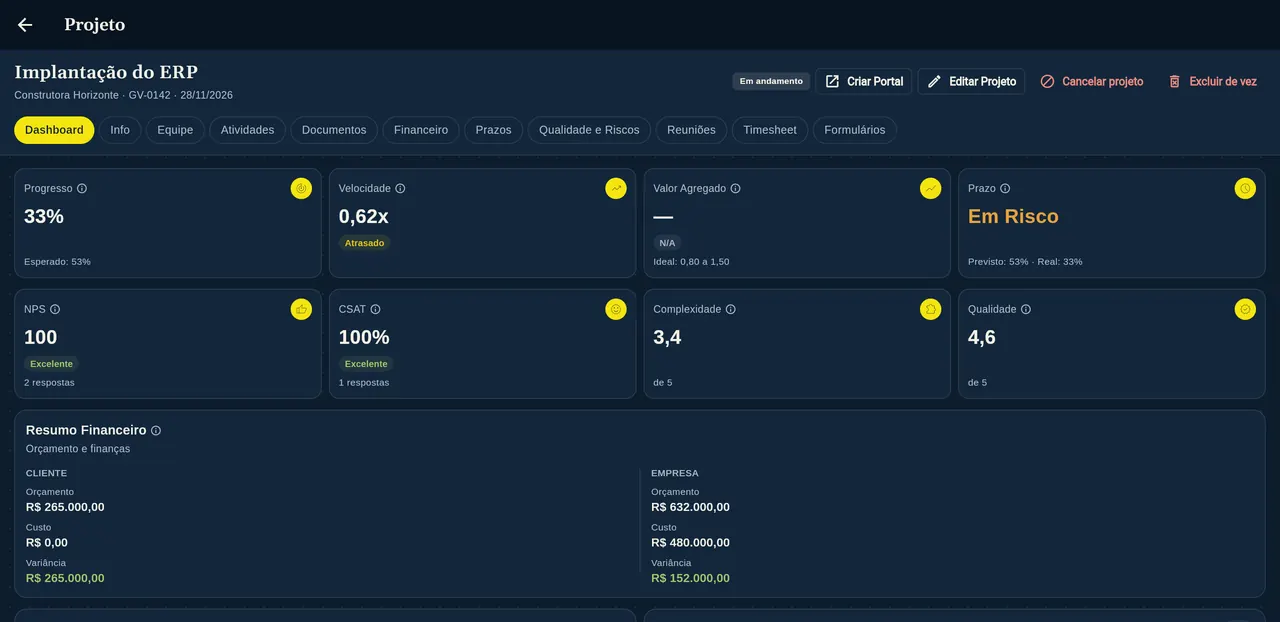Click the Criar Portal button
The height and width of the screenshot is (622, 1280).
[864, 81]
